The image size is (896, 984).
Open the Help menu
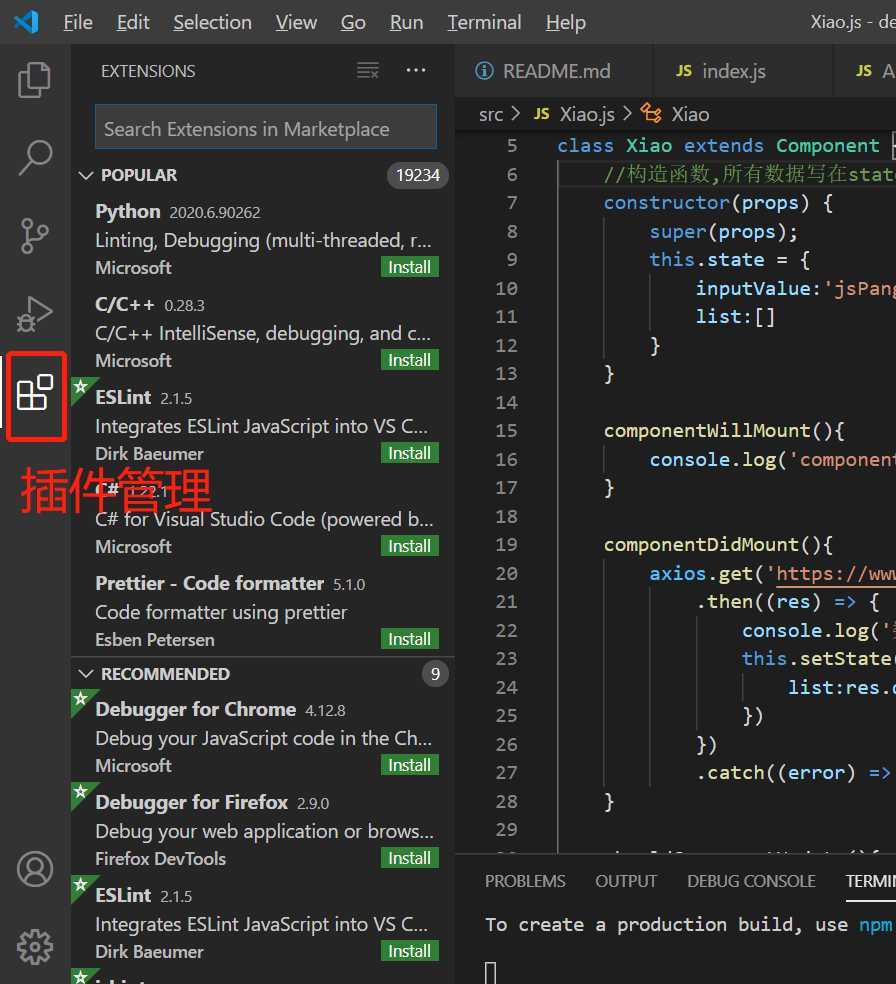(565, 23)
